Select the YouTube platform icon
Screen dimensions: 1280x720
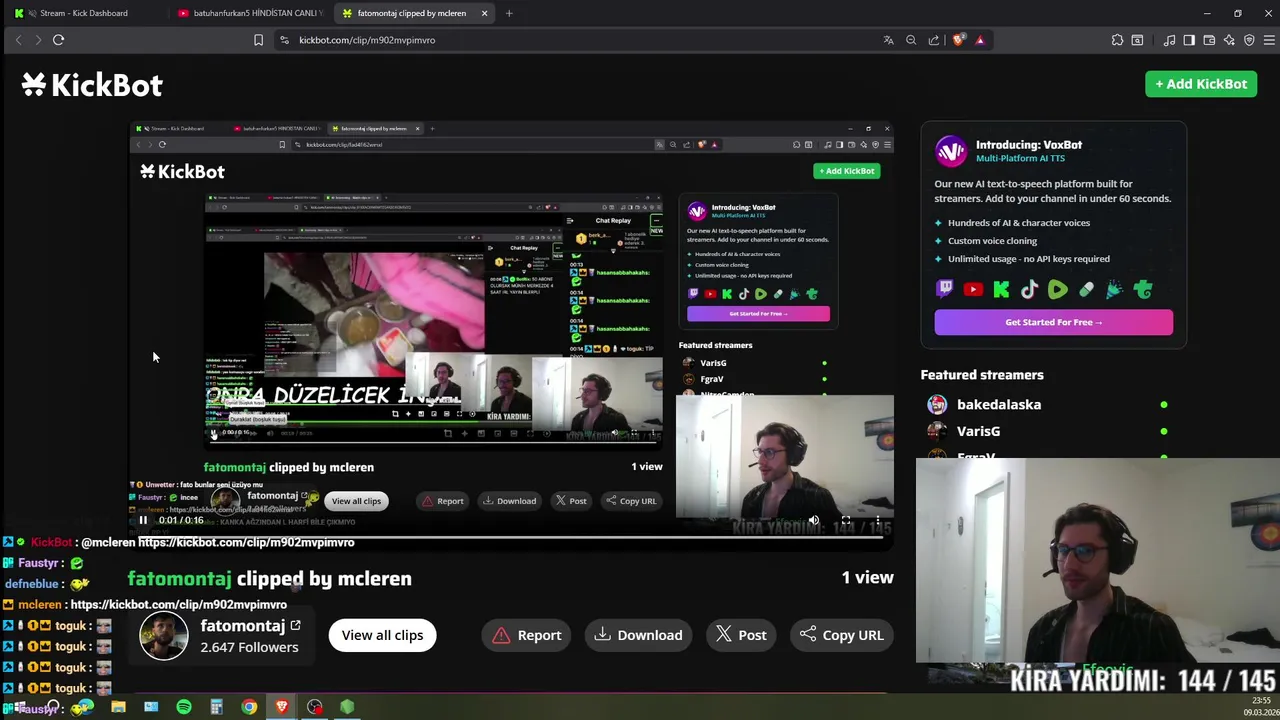pos(973,290)
